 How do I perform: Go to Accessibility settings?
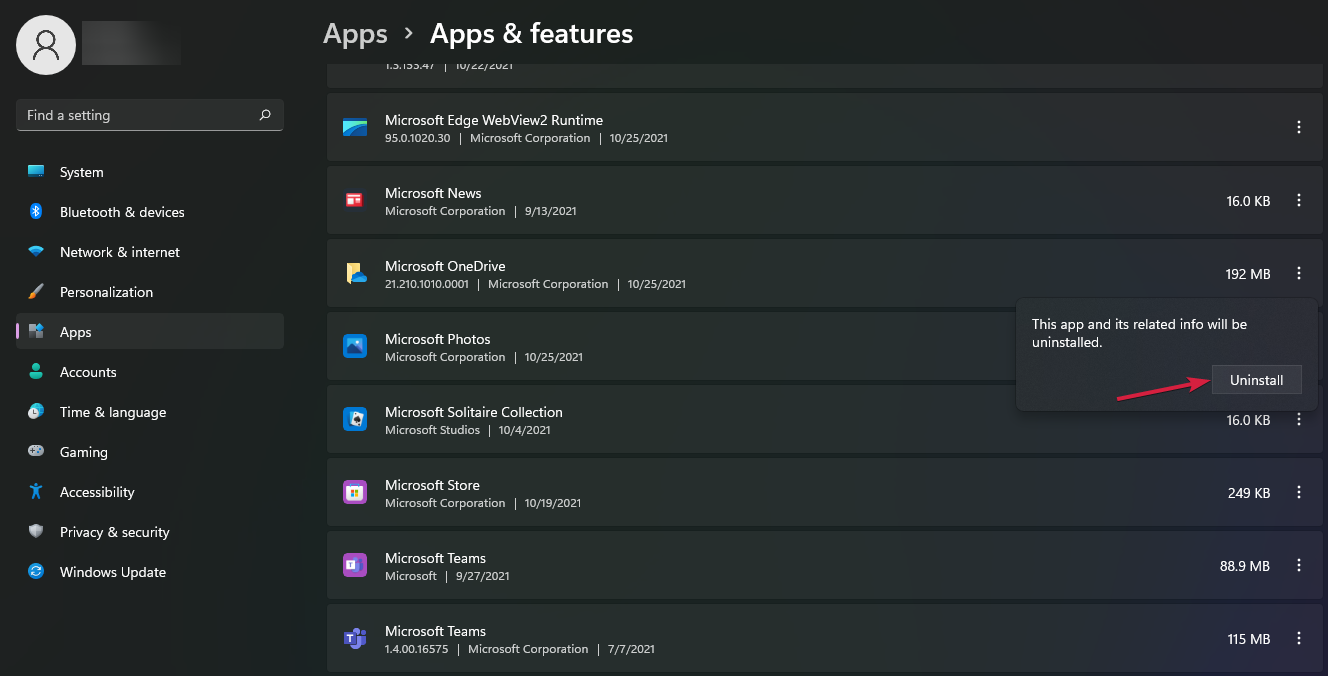[x=150, y=492]
